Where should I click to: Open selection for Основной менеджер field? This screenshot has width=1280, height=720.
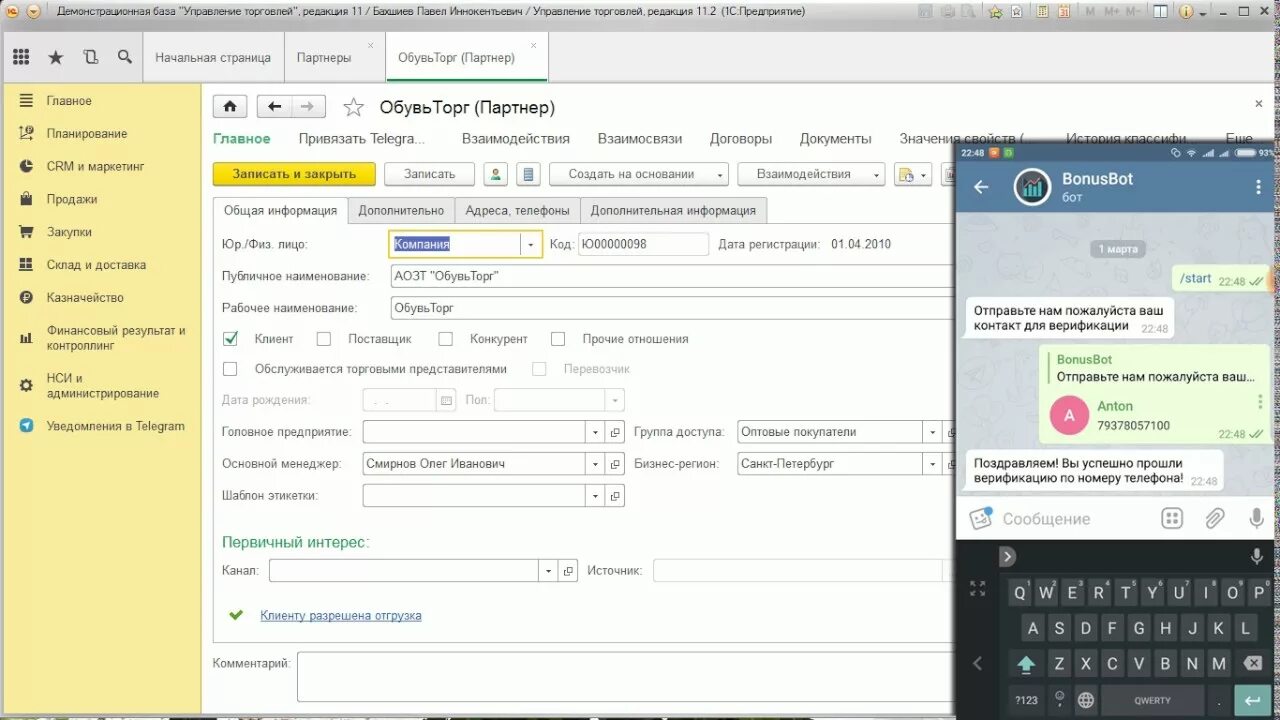(x=615, y=464)
